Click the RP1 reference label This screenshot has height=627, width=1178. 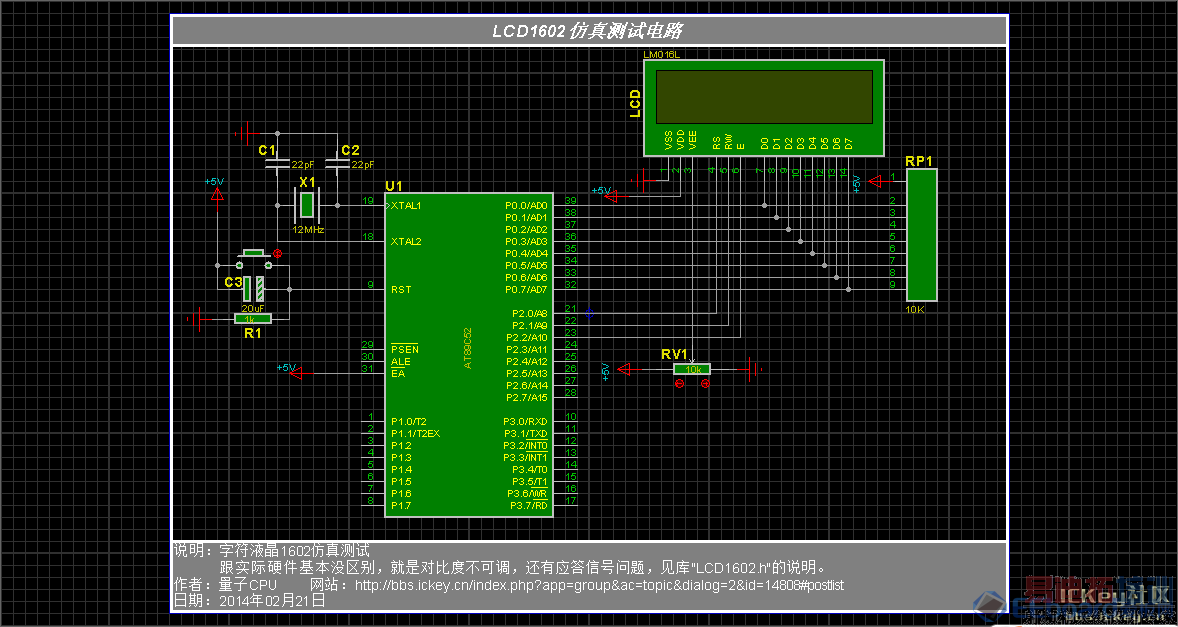click(919, 161)
